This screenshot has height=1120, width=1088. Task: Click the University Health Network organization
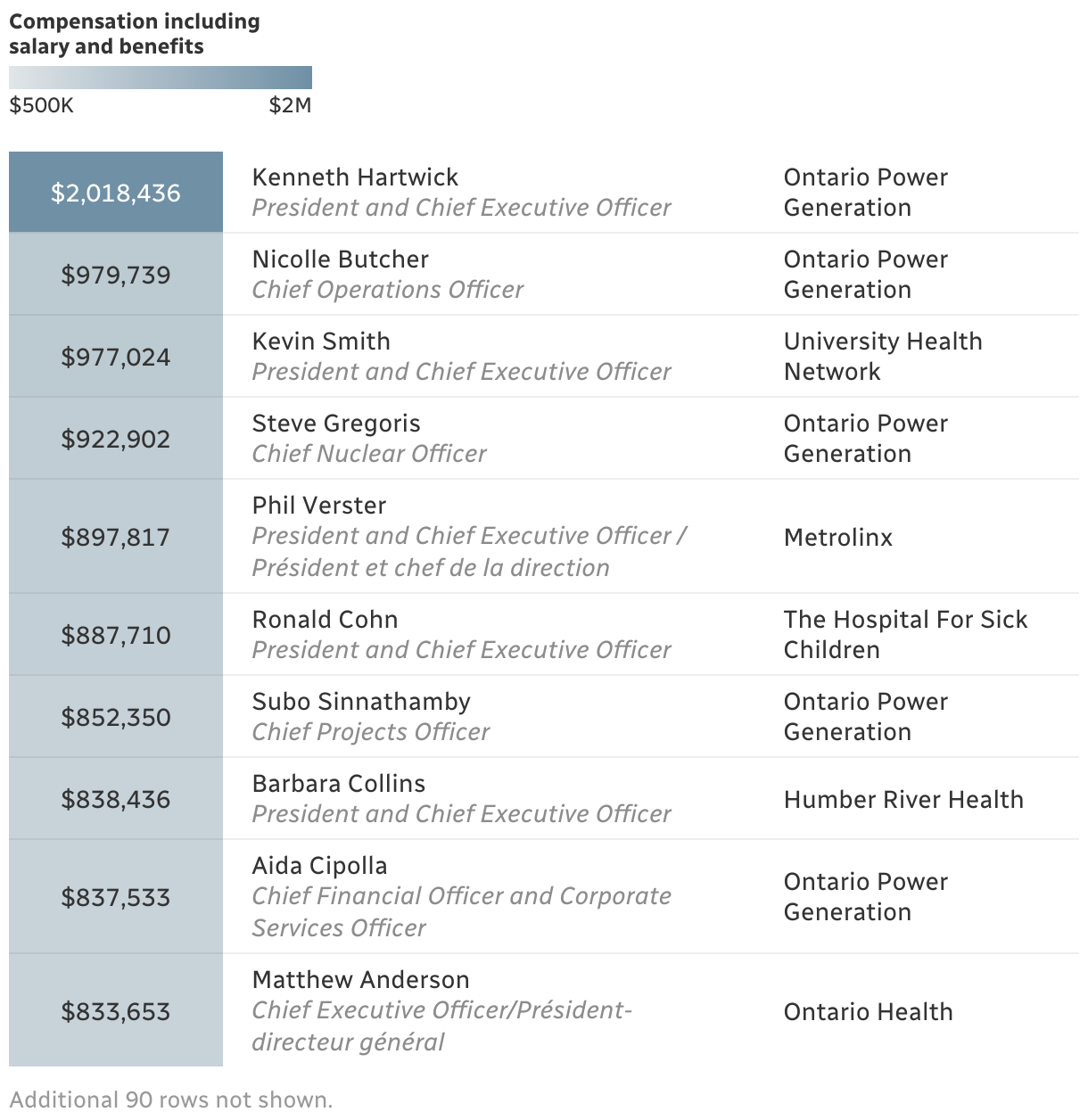coord(882,357)
